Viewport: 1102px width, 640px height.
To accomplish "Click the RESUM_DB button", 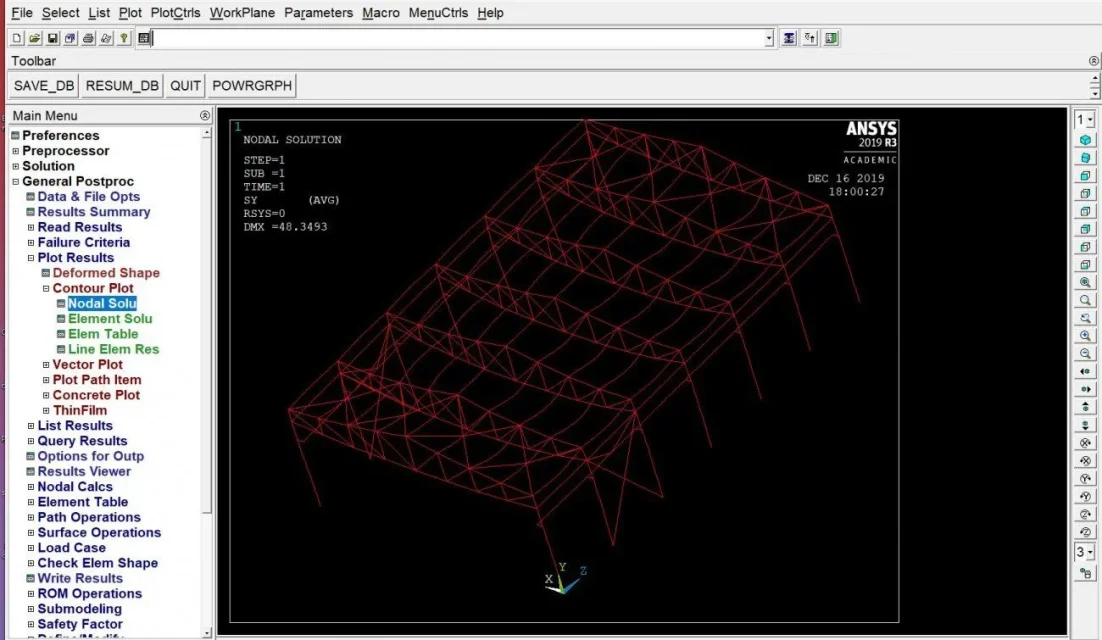I will pyautogui.click(x=122, y=86).
